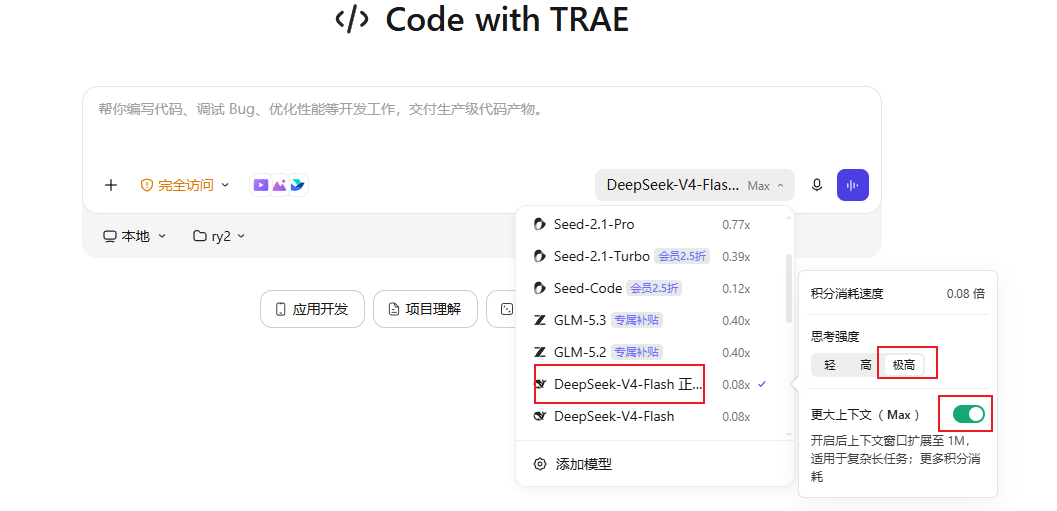The height and width of the screenshot is (511, 1057).
Task: Click the 会员2.5折 badge on Seed-2.1-Turbo
Action: [x=682, y=256]
